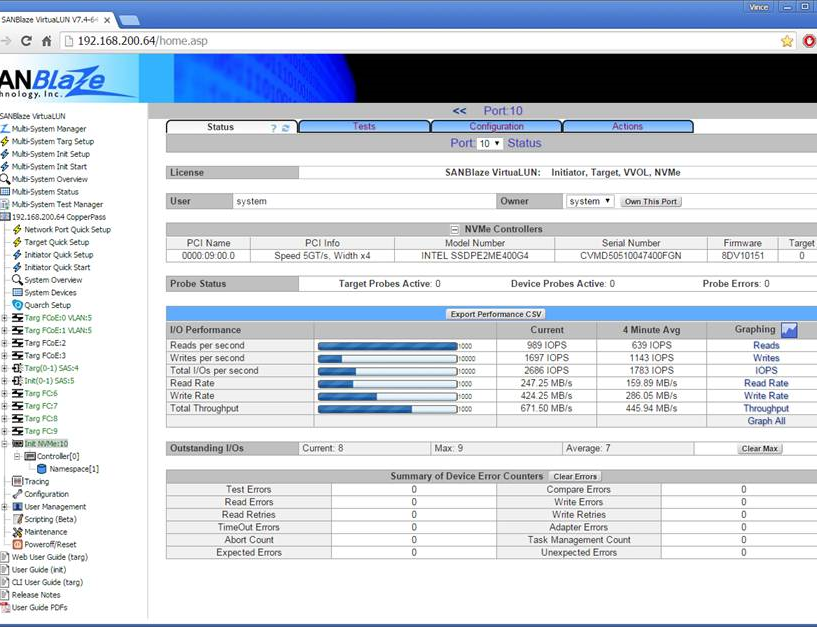
Task: Click the Tracing icon in sidebar
Action: point(17,481)
